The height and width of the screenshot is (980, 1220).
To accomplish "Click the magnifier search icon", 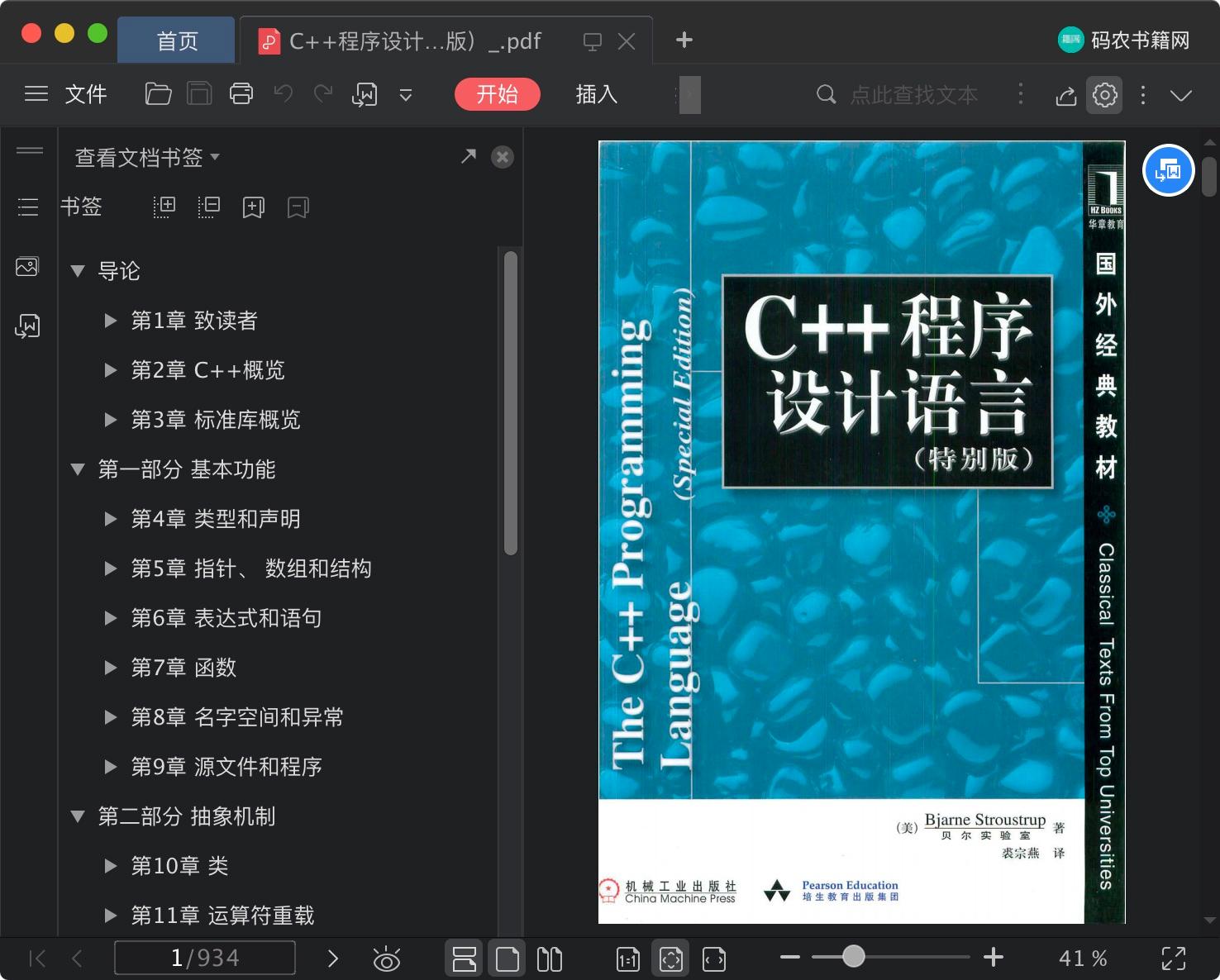I will pyautogui.click(x=826, y=94).
